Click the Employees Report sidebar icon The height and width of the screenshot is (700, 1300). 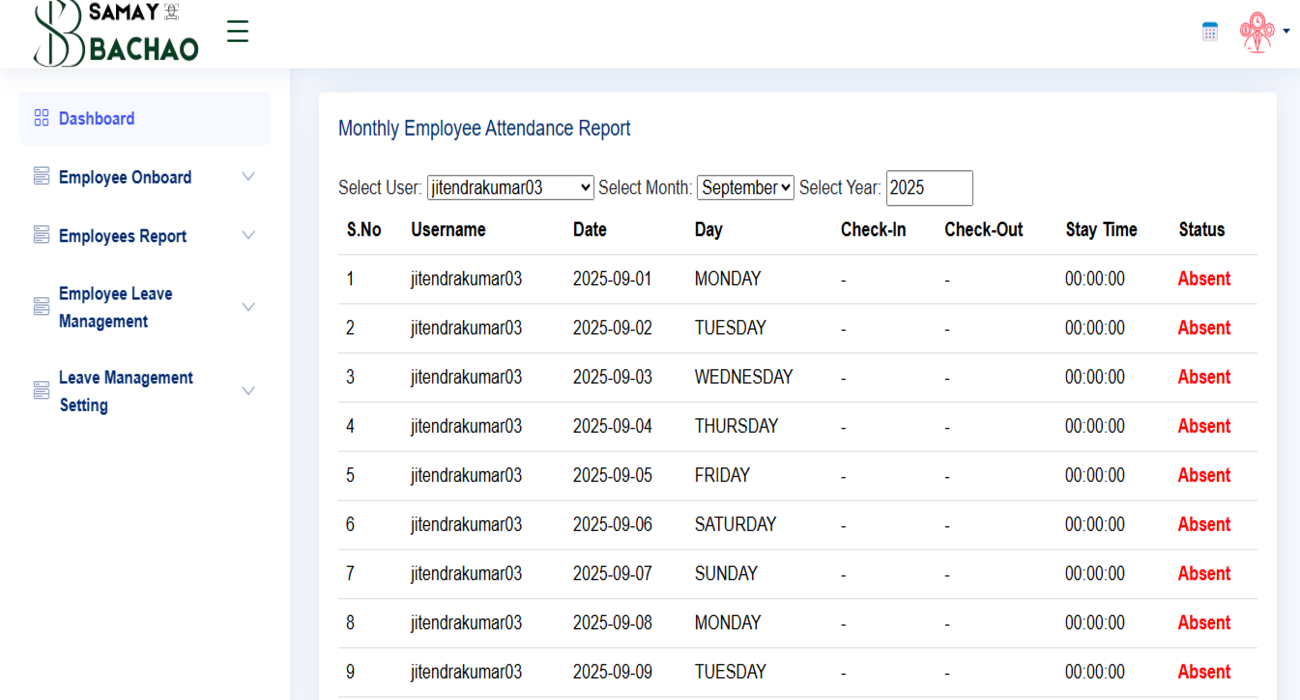[x=41, y=235]
